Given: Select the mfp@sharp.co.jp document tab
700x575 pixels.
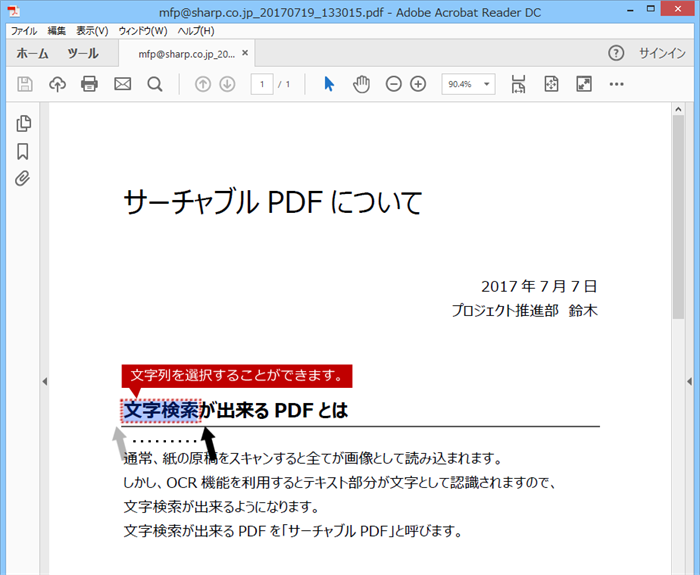Looking at the screenshot, I should (x=186, y=54).
